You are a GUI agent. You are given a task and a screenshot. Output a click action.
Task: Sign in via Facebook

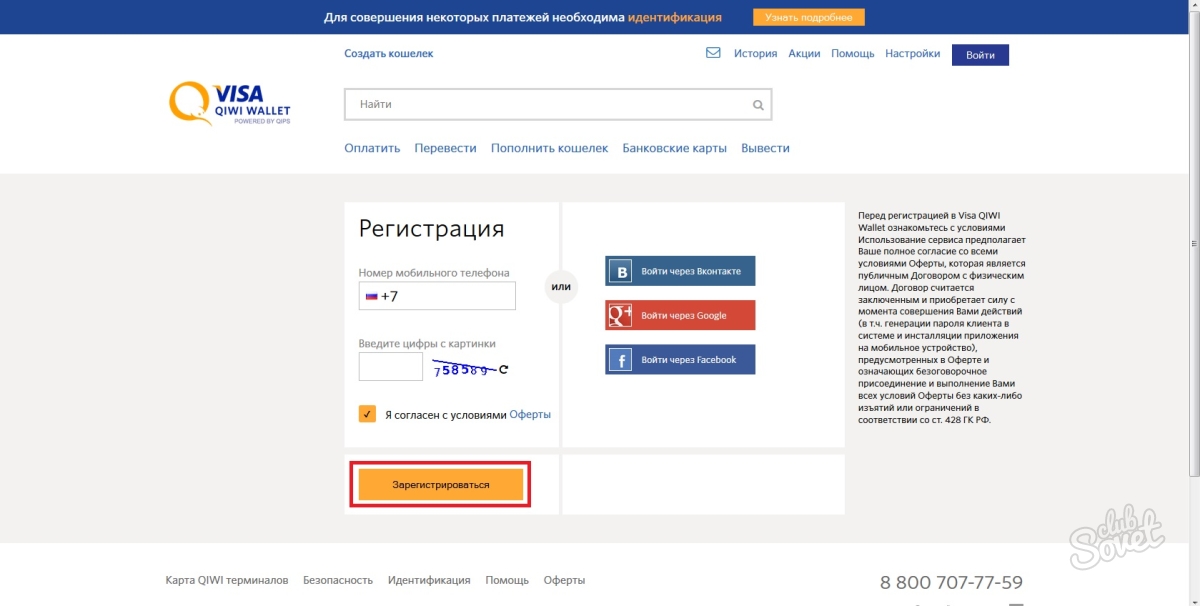click(x=680, y=359)
